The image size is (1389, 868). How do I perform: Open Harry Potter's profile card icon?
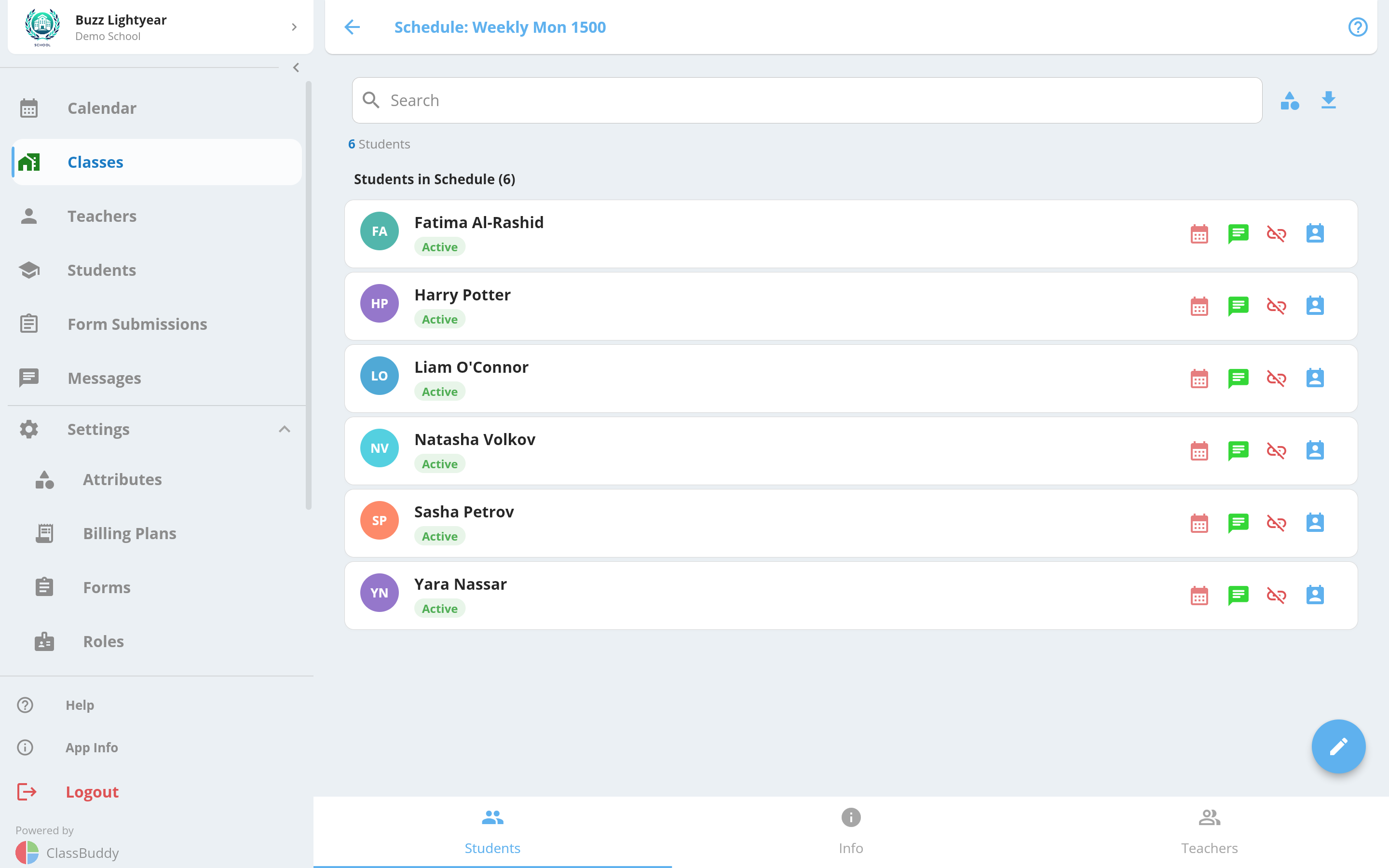coord(1315,306)
